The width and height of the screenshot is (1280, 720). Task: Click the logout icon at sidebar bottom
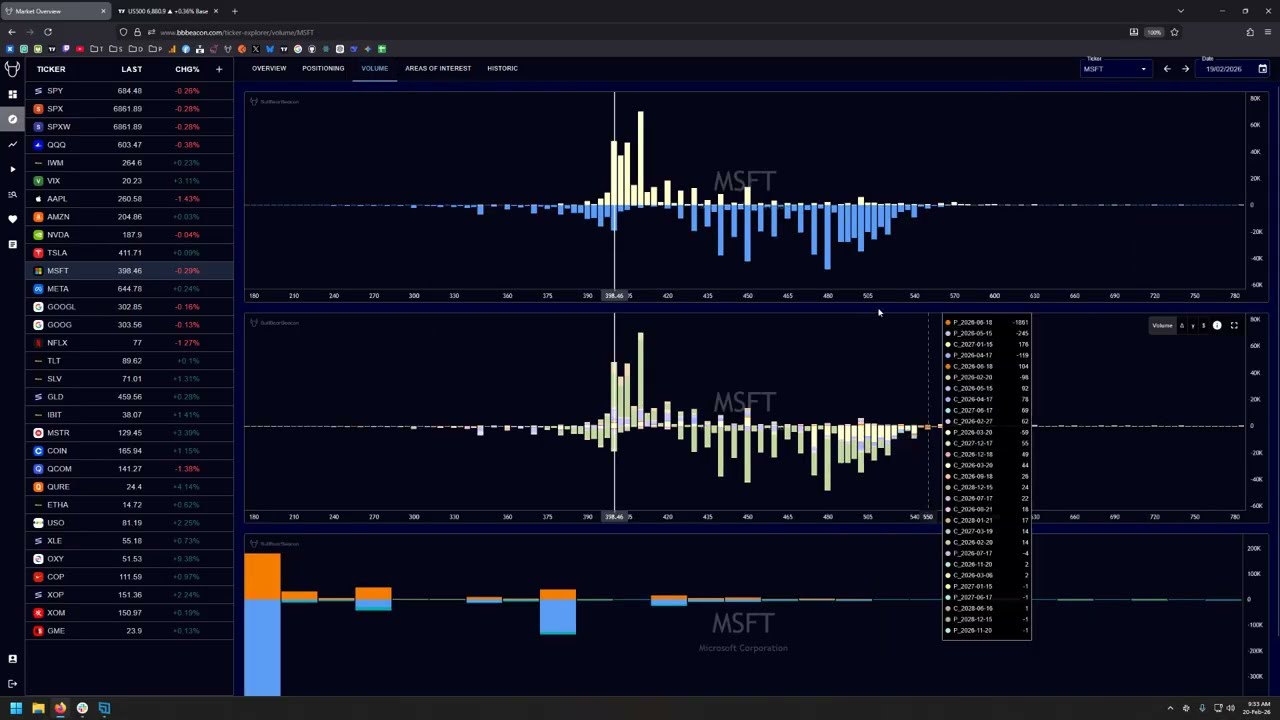pos(12,684)
